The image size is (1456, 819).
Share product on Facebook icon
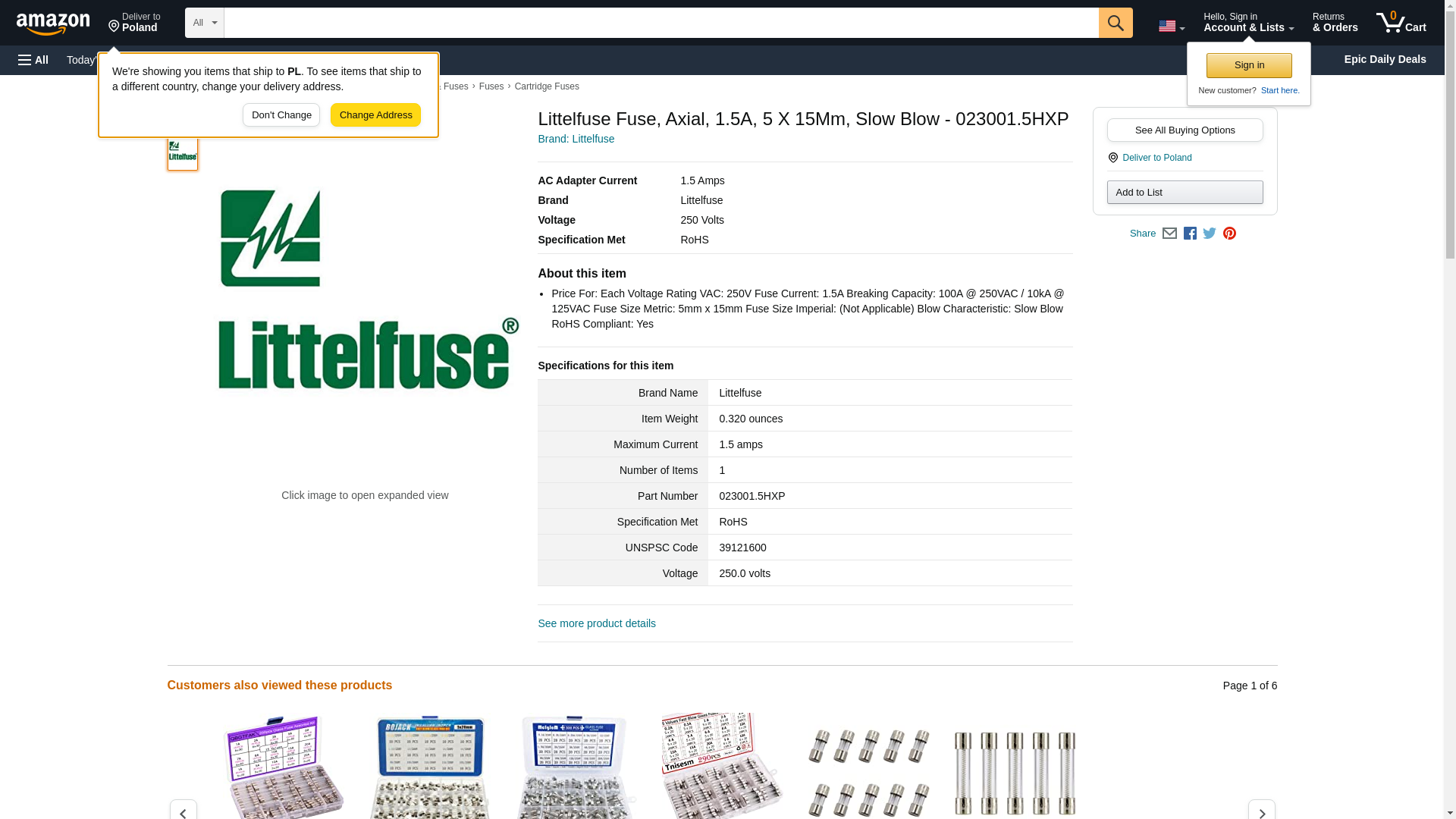(1190, 234)
